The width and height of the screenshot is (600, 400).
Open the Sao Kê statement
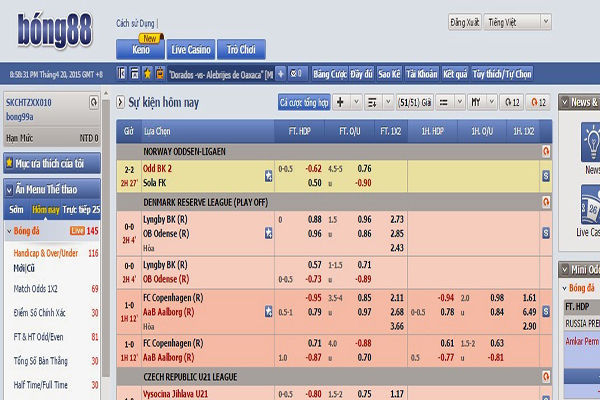389,74
